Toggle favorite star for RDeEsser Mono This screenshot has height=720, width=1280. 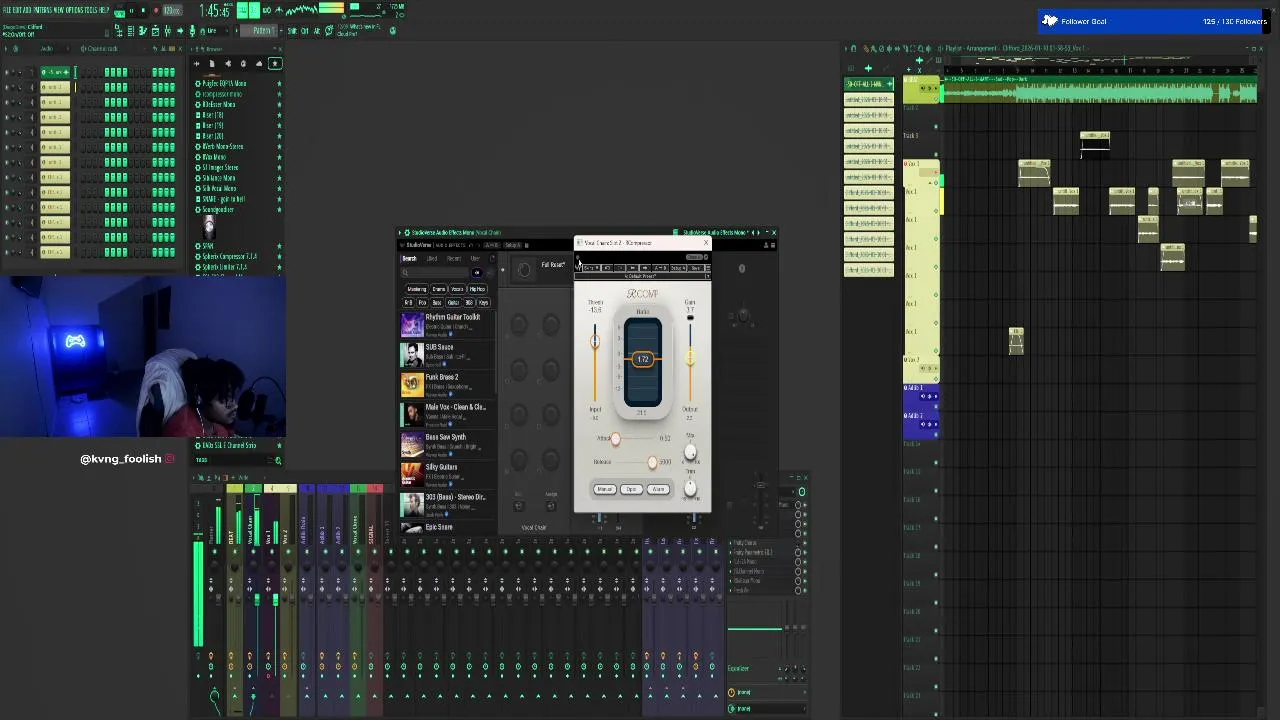tap(279, 104)
